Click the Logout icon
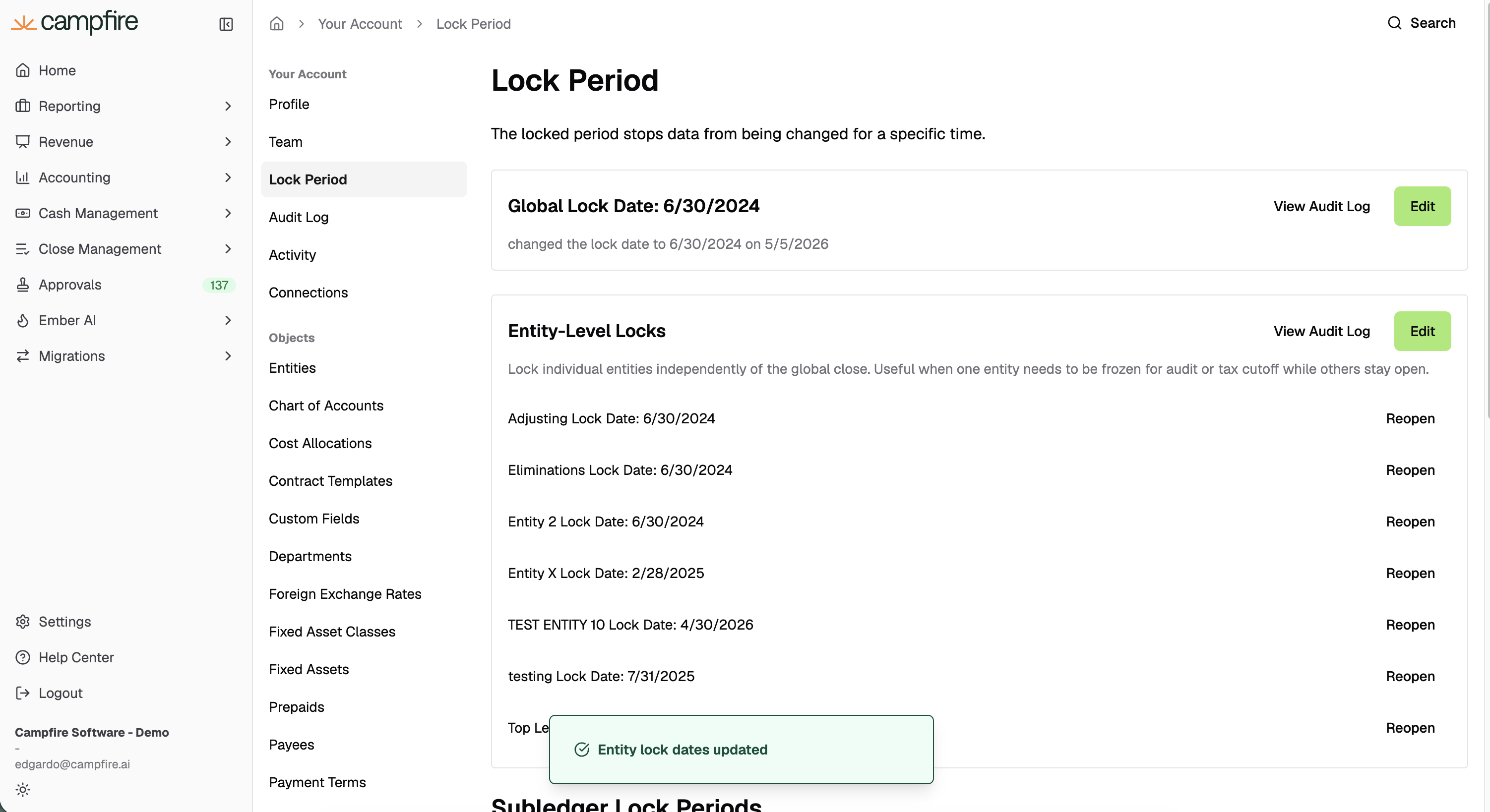Screen dimensions: 1490x812 point(22,693)
